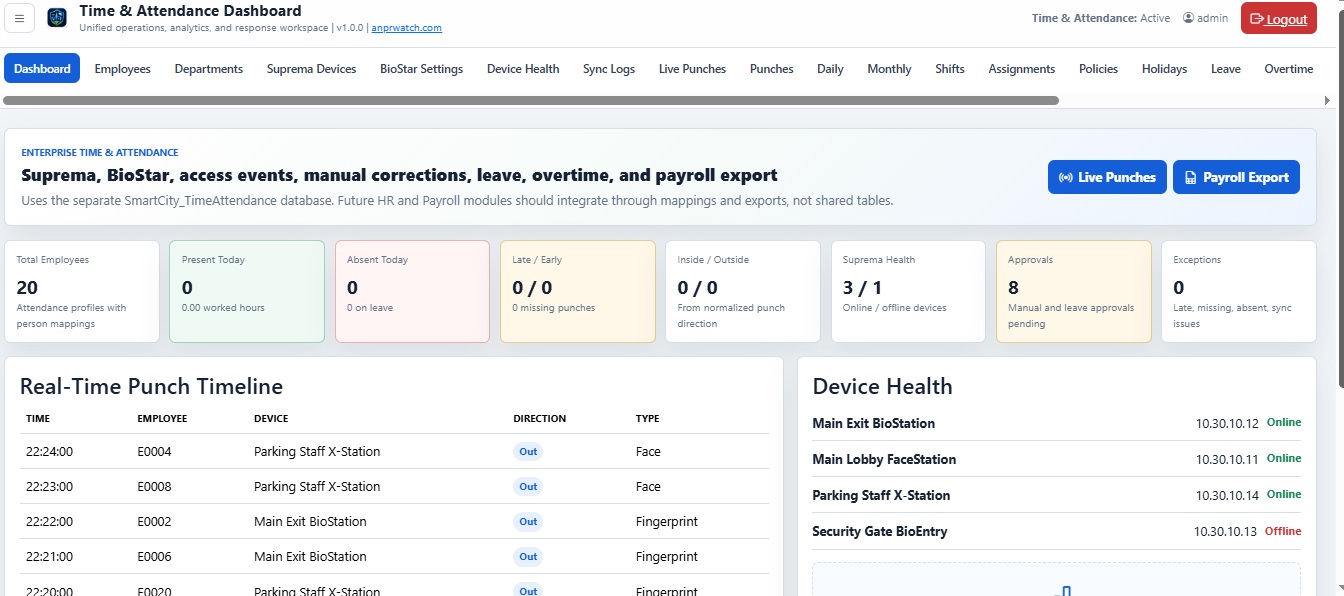This screenshot has height=596, width=1344.
Task: Click the tab bar horizontal scrollbar
Action: (531, 100)
